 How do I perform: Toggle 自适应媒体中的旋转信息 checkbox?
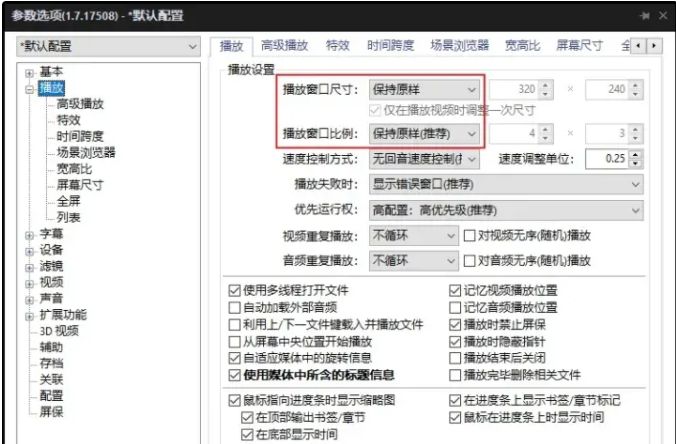235,358
